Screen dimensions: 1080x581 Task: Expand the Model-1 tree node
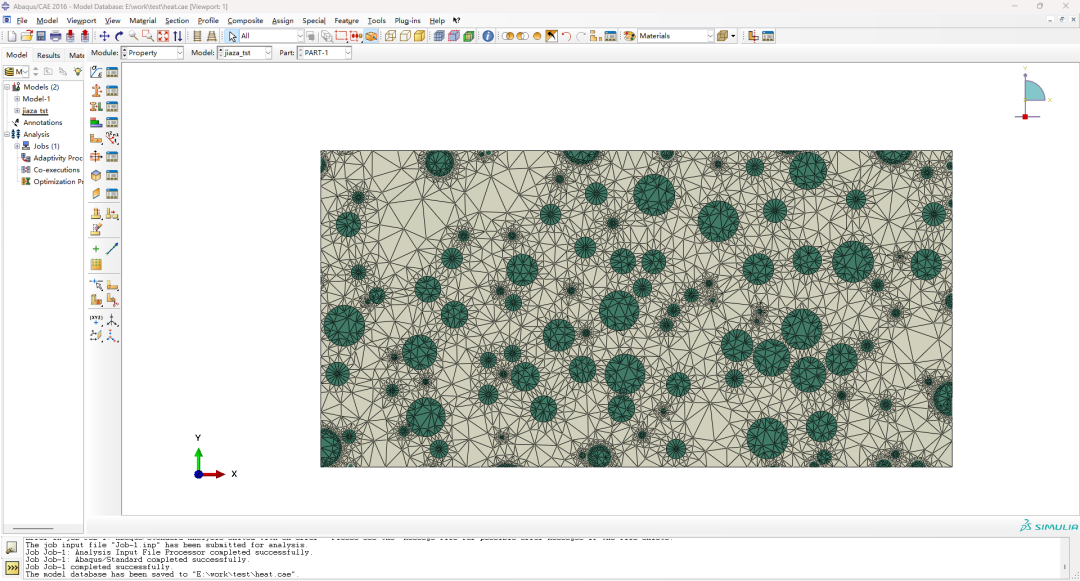[17, 98]
